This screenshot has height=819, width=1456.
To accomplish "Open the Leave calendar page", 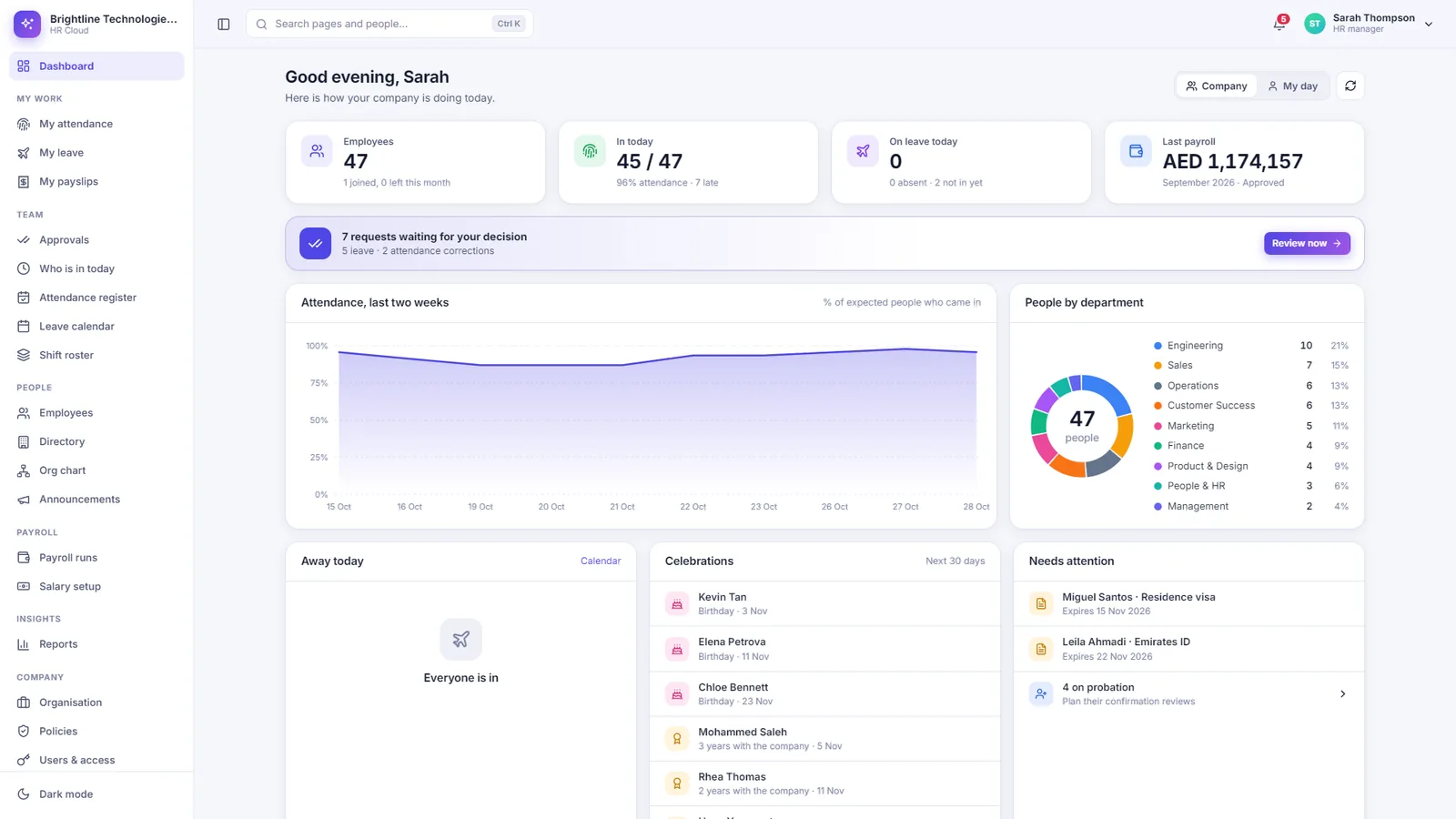I will point(96,327).
